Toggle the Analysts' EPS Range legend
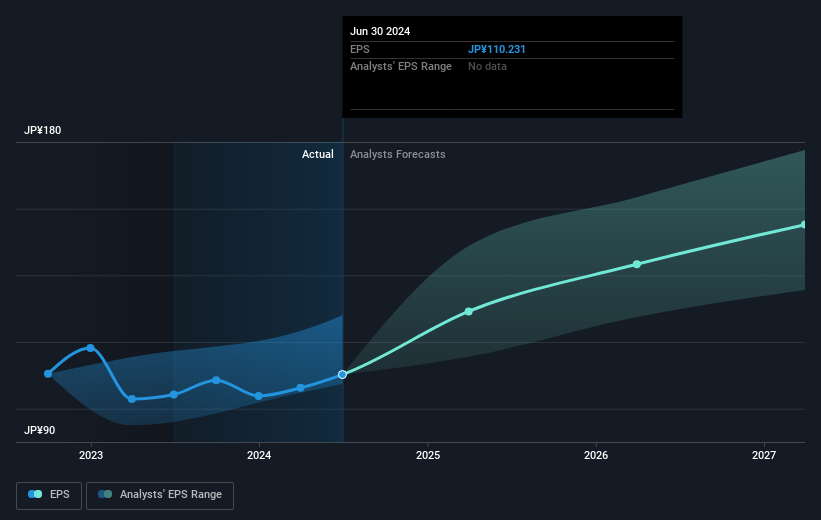 [160, 495]
